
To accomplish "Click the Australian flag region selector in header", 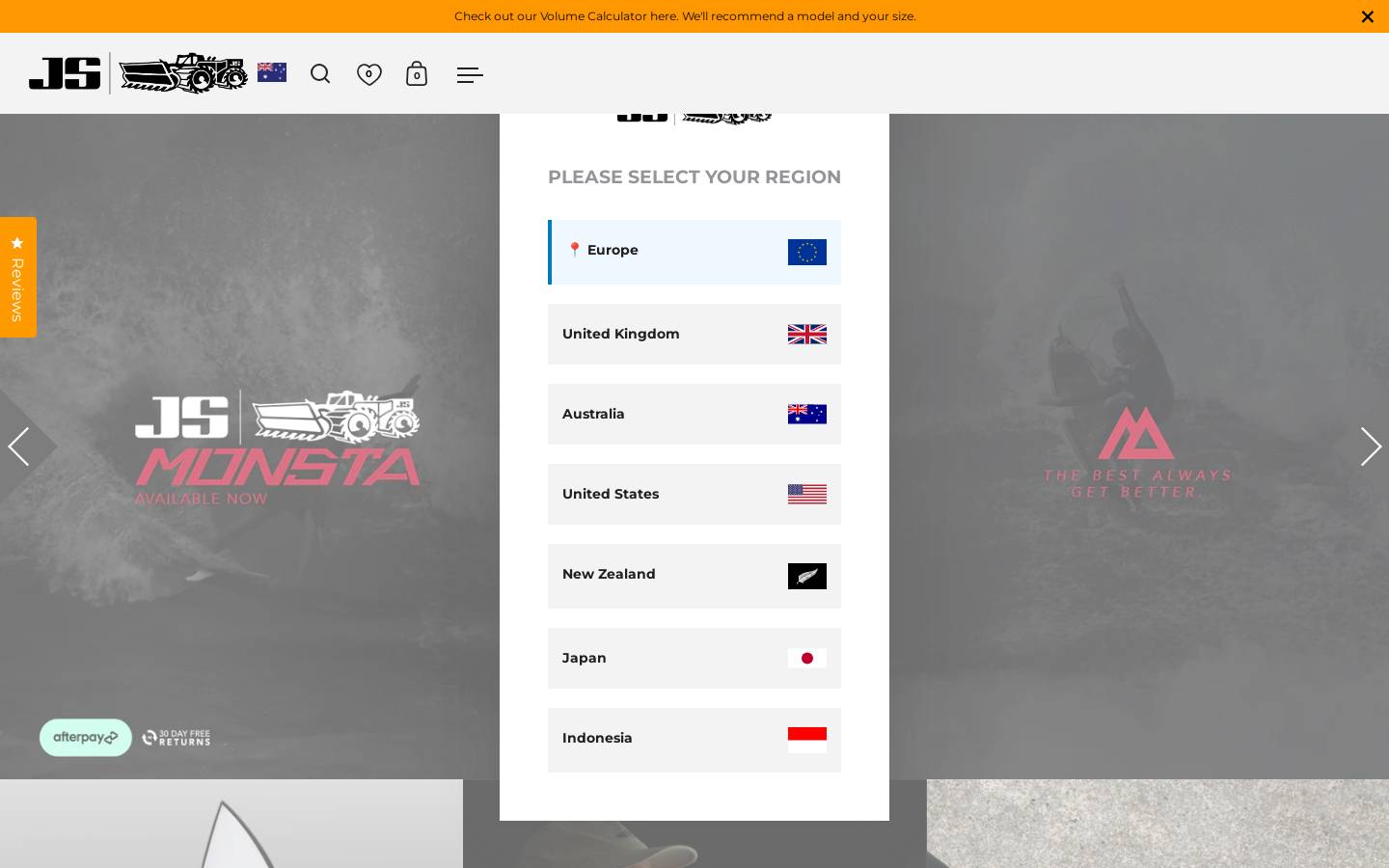I will click(272, 72).
